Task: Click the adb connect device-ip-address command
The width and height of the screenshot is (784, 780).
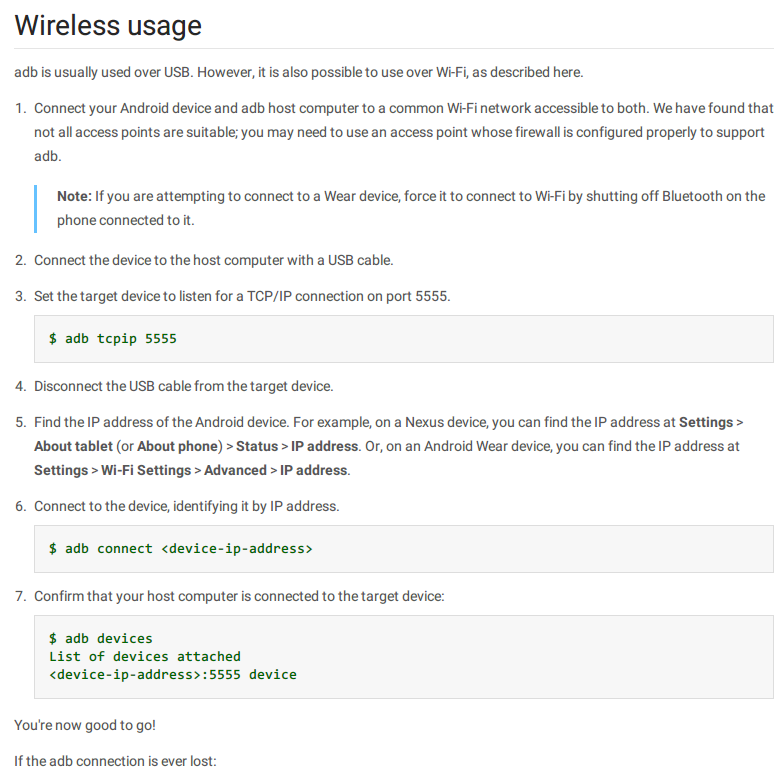Action: 180,548
